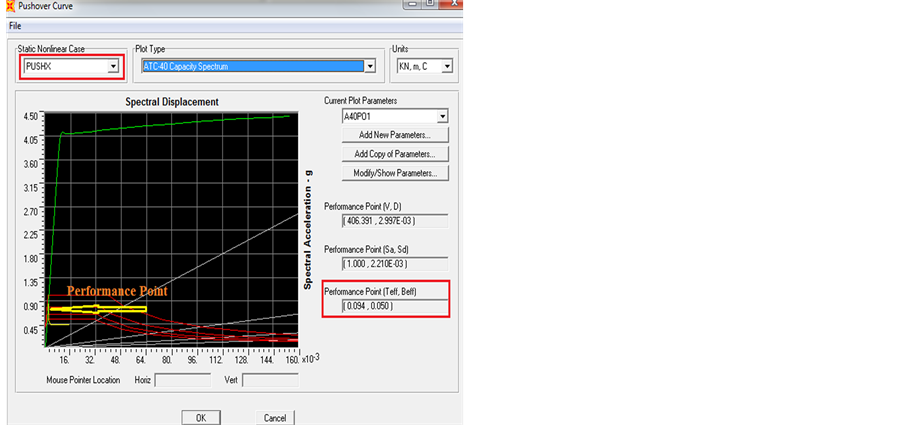Click the Vert mouse pointer location field

click(x=269, y=380)
